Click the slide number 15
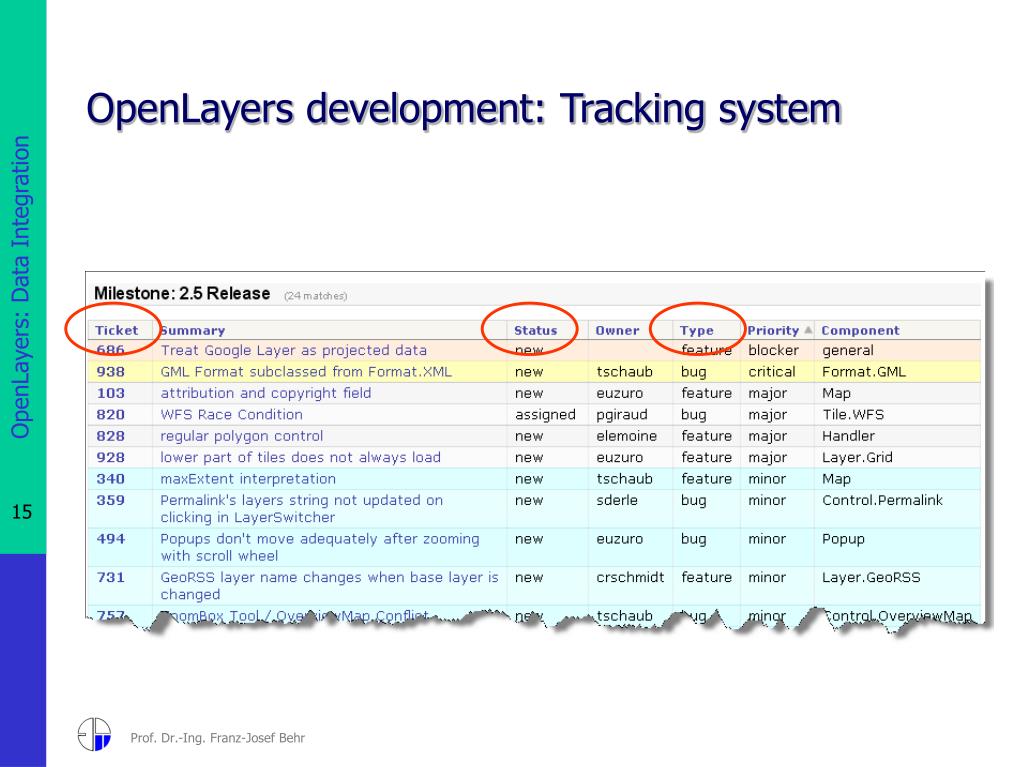 pos(22,512)
